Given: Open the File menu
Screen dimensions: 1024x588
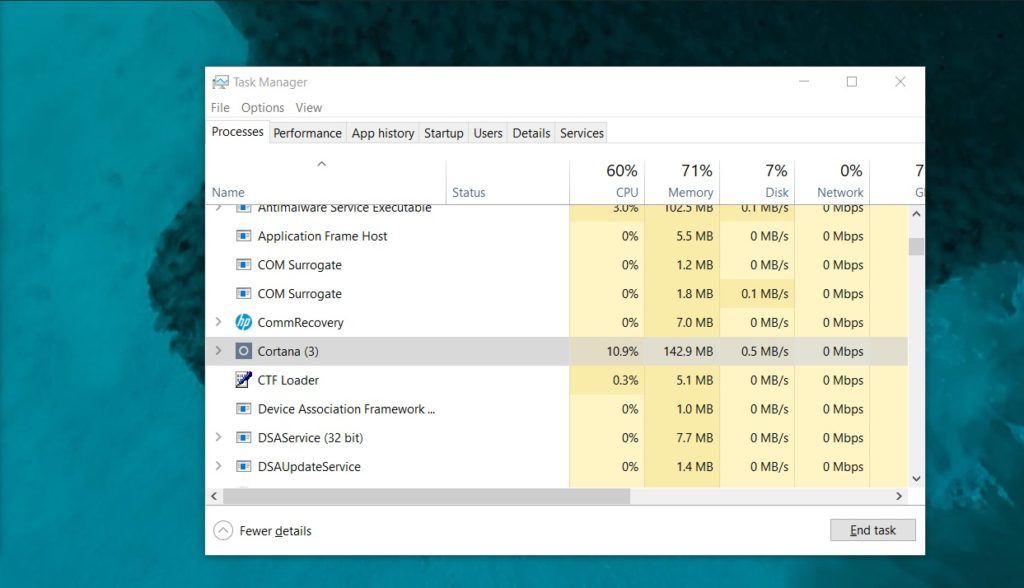Looking at the screenshot, I should click(x=219, y=107).
